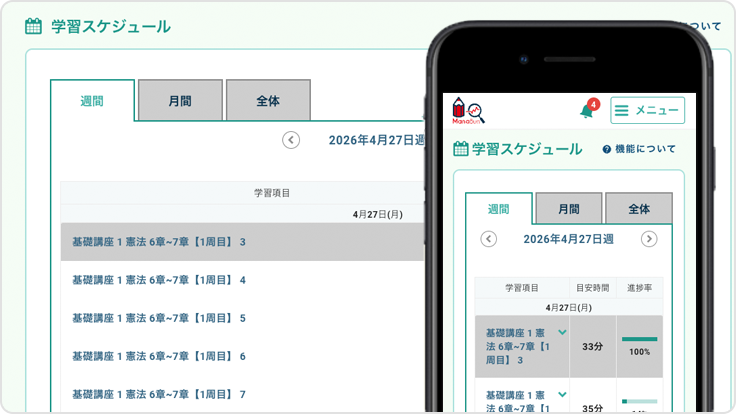Open the desktop 全体 tab
Image resolution: width=736 pixels, height=414 pixels.
[x=268, y=100]
